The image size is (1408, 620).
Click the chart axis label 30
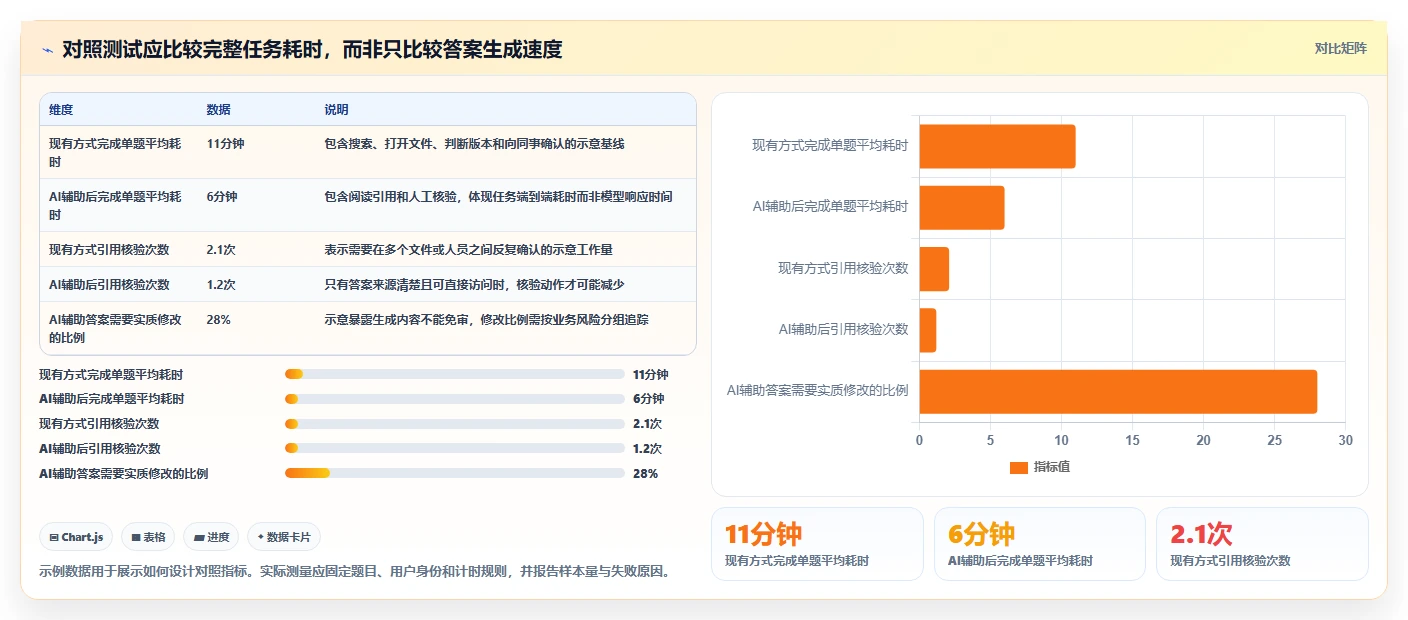point(1345,440)
